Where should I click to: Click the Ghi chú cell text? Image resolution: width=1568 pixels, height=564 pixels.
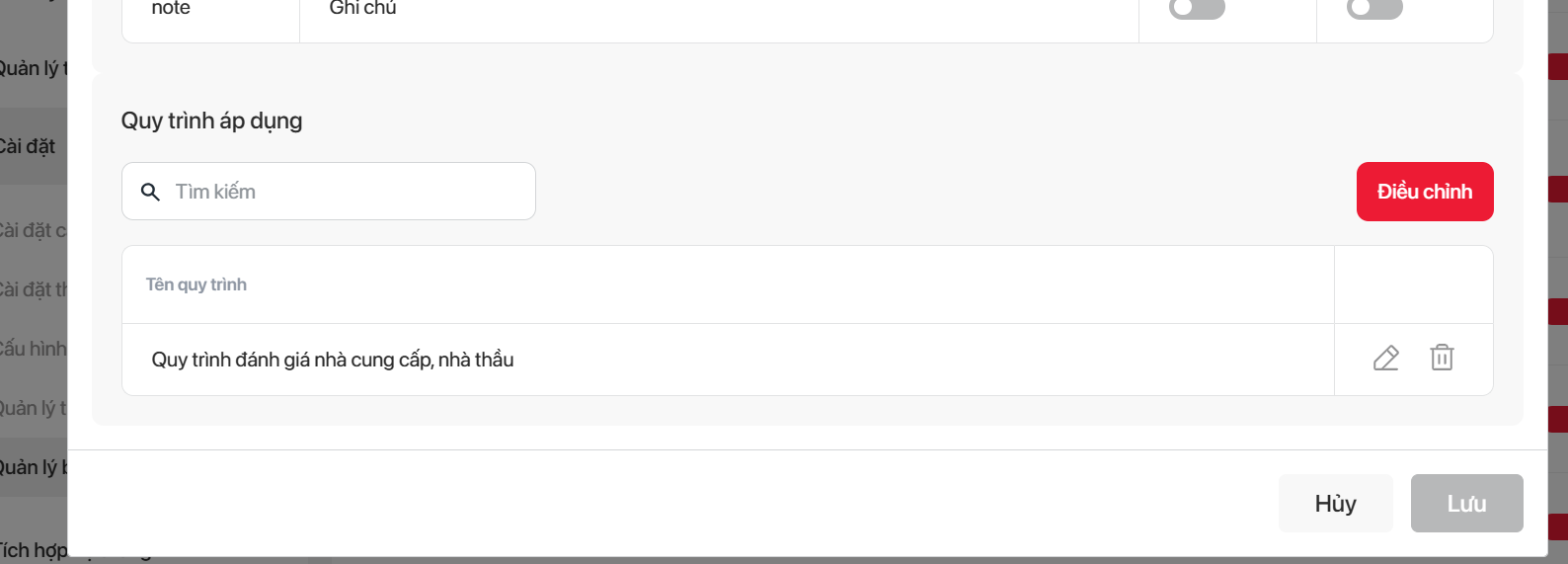362,8
